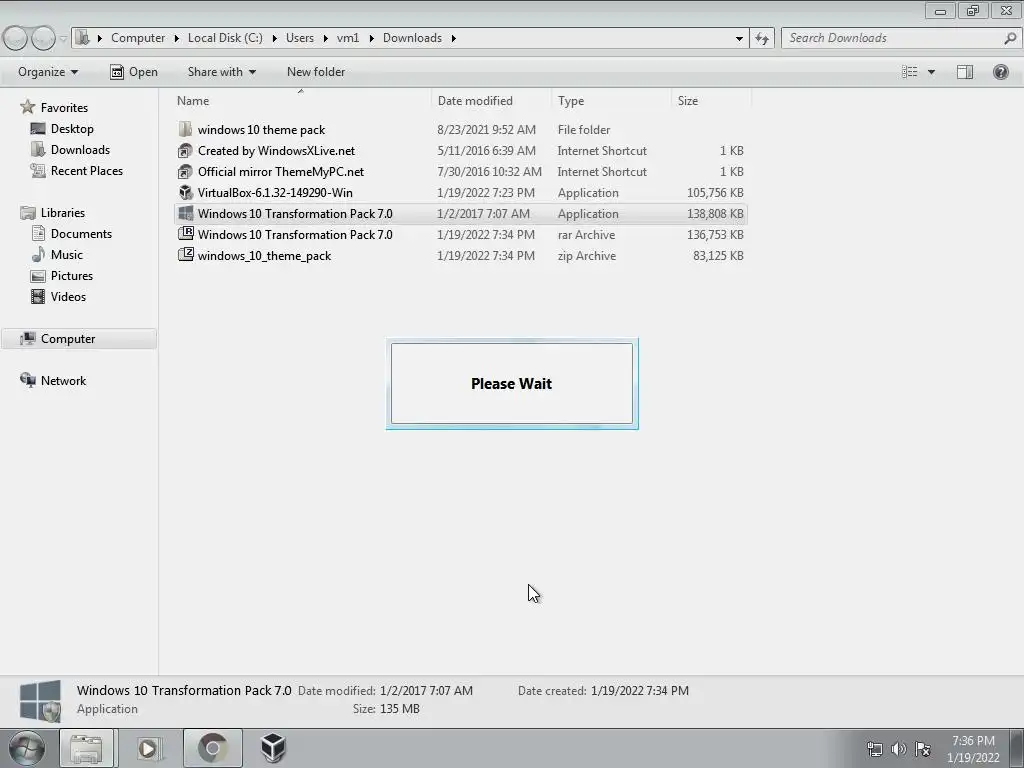
Task: Select the windows 10 theme pack folder
Action: (x=261, y=130)
